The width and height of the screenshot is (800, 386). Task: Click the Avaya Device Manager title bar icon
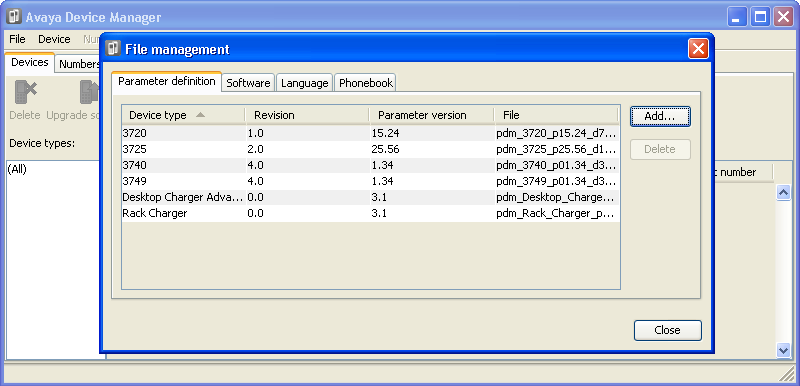coord(14,17)
